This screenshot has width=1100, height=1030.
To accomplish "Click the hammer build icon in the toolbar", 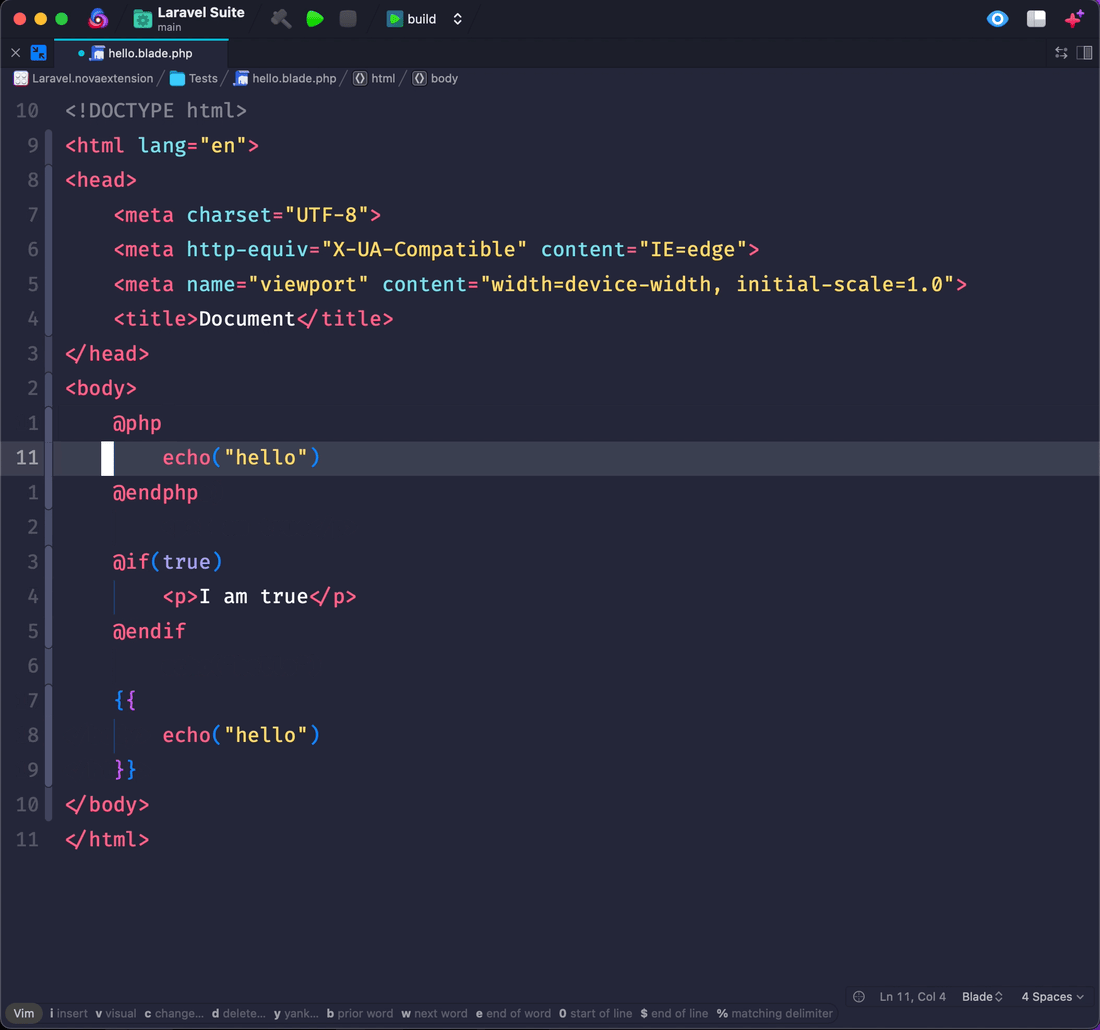I will [x=280, y=18].
